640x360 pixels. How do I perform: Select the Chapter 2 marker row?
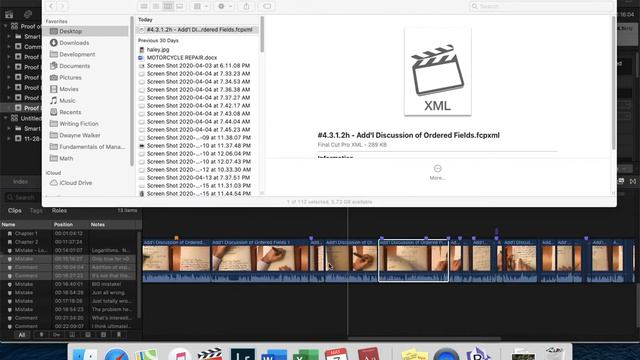[x=69, y=242]
